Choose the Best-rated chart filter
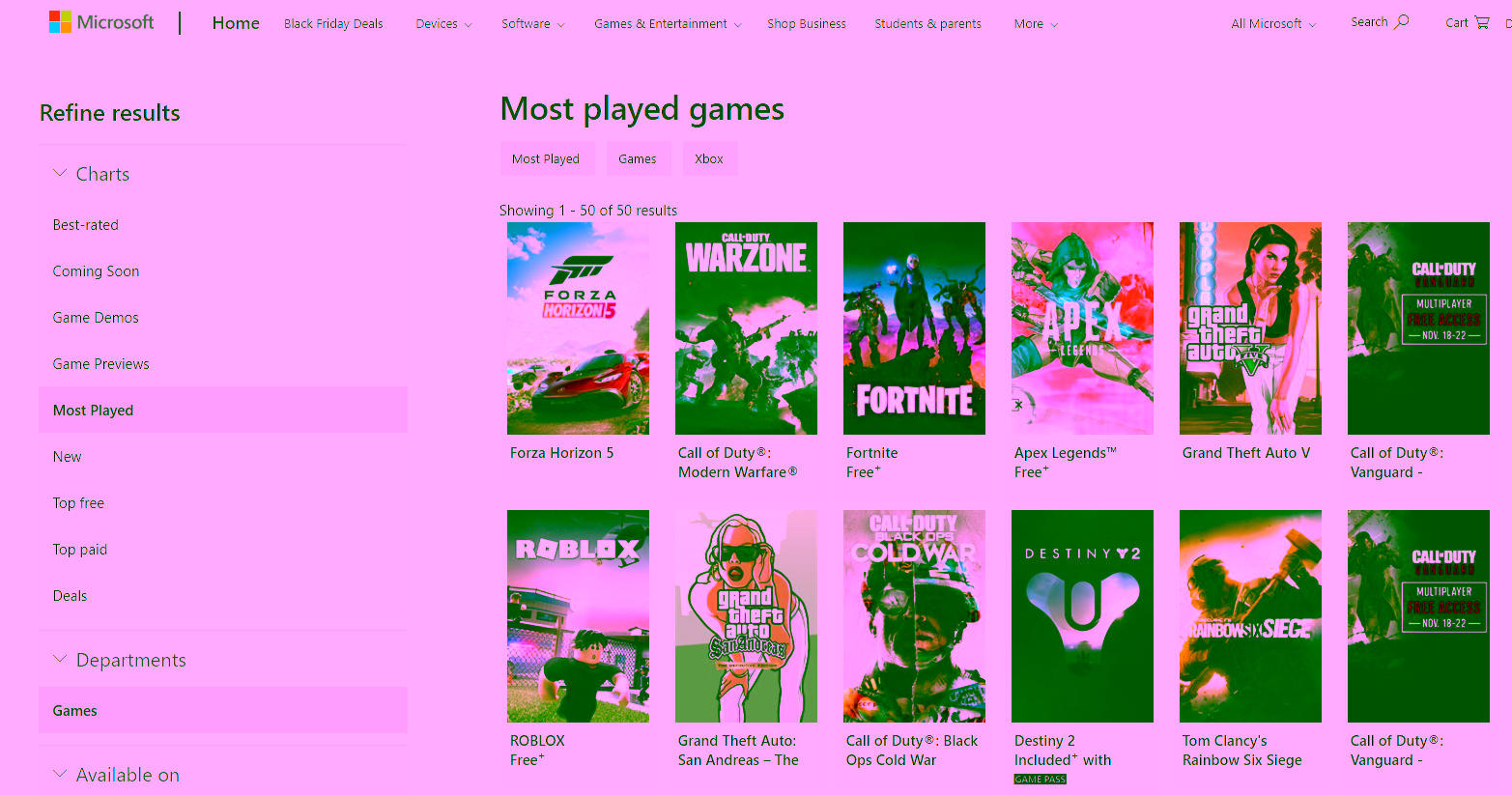This screenshot has height=795, width=1512. point(86,225)
